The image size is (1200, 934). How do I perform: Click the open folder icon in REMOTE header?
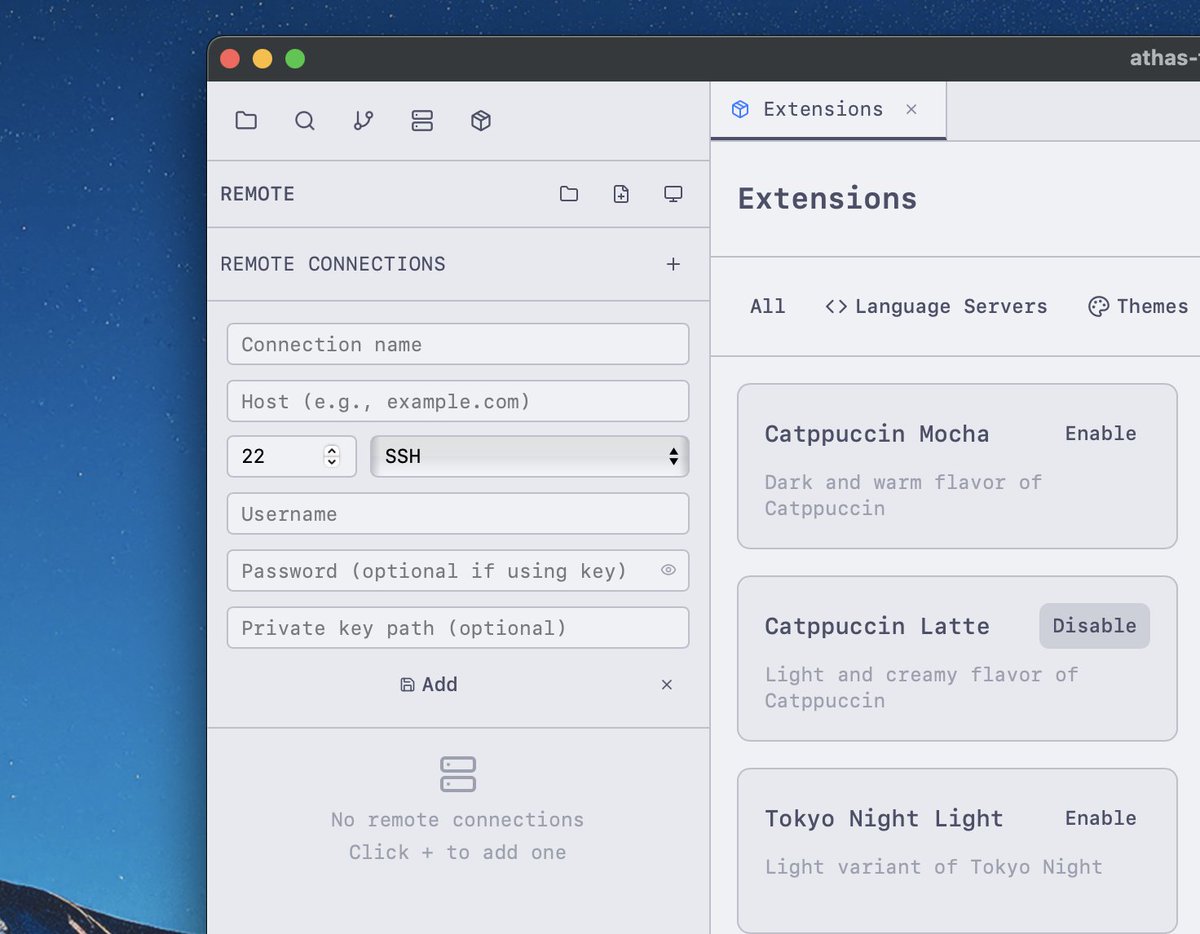click(569, 194)
